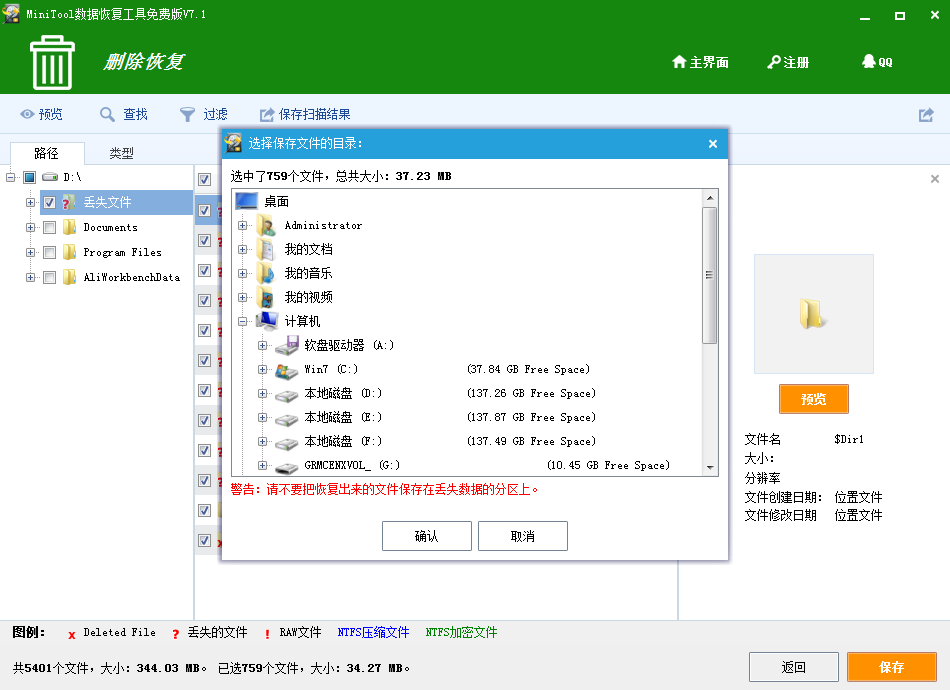Image resolution: width=950 pixels, height=690 pixels.
Task: Open 过滤 filter funnel tool
Action: 204,114
